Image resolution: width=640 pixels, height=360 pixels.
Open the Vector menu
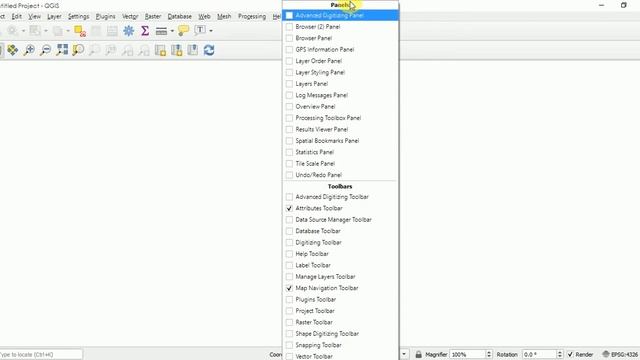point(130,16)
